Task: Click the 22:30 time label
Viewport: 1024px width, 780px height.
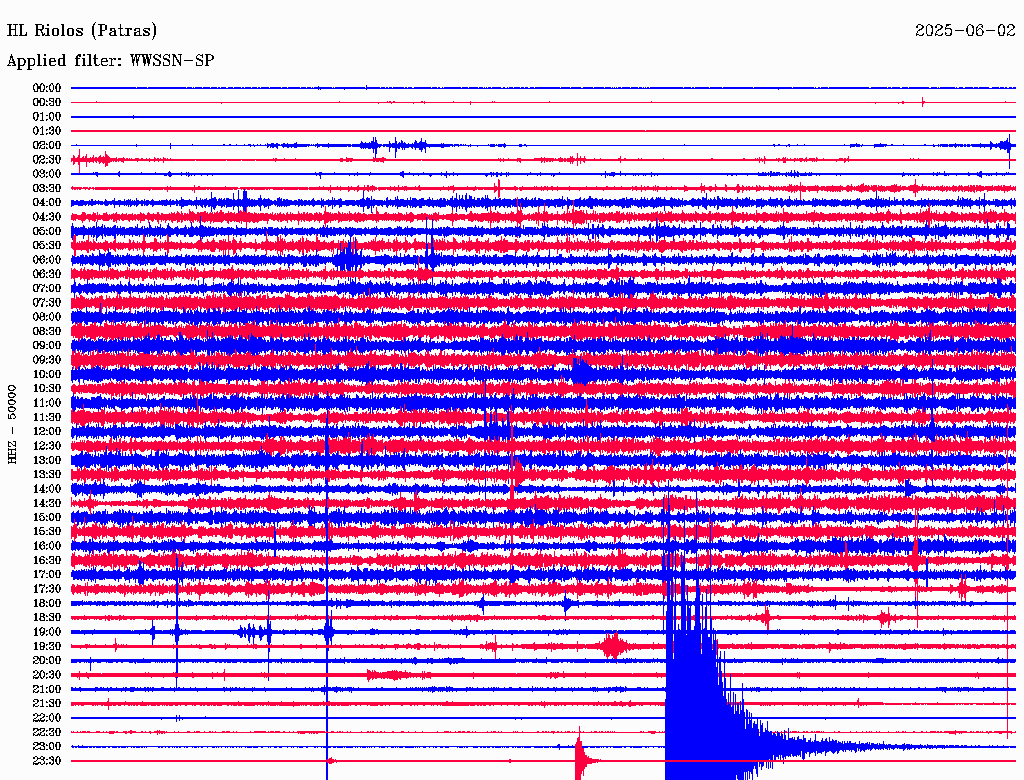Action: [x=47, y=732]
